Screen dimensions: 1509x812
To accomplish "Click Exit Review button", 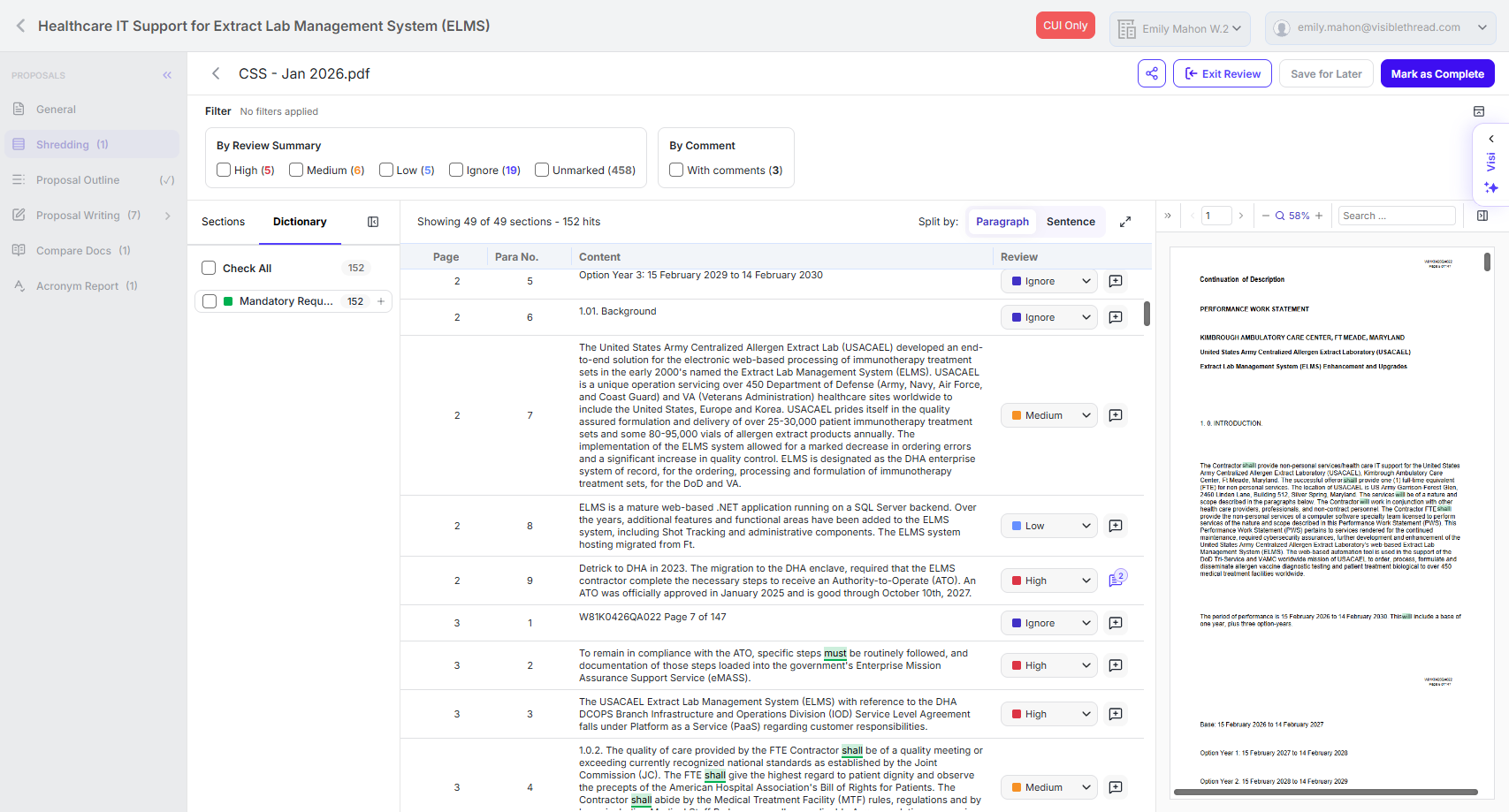I will coord(1223,73).
